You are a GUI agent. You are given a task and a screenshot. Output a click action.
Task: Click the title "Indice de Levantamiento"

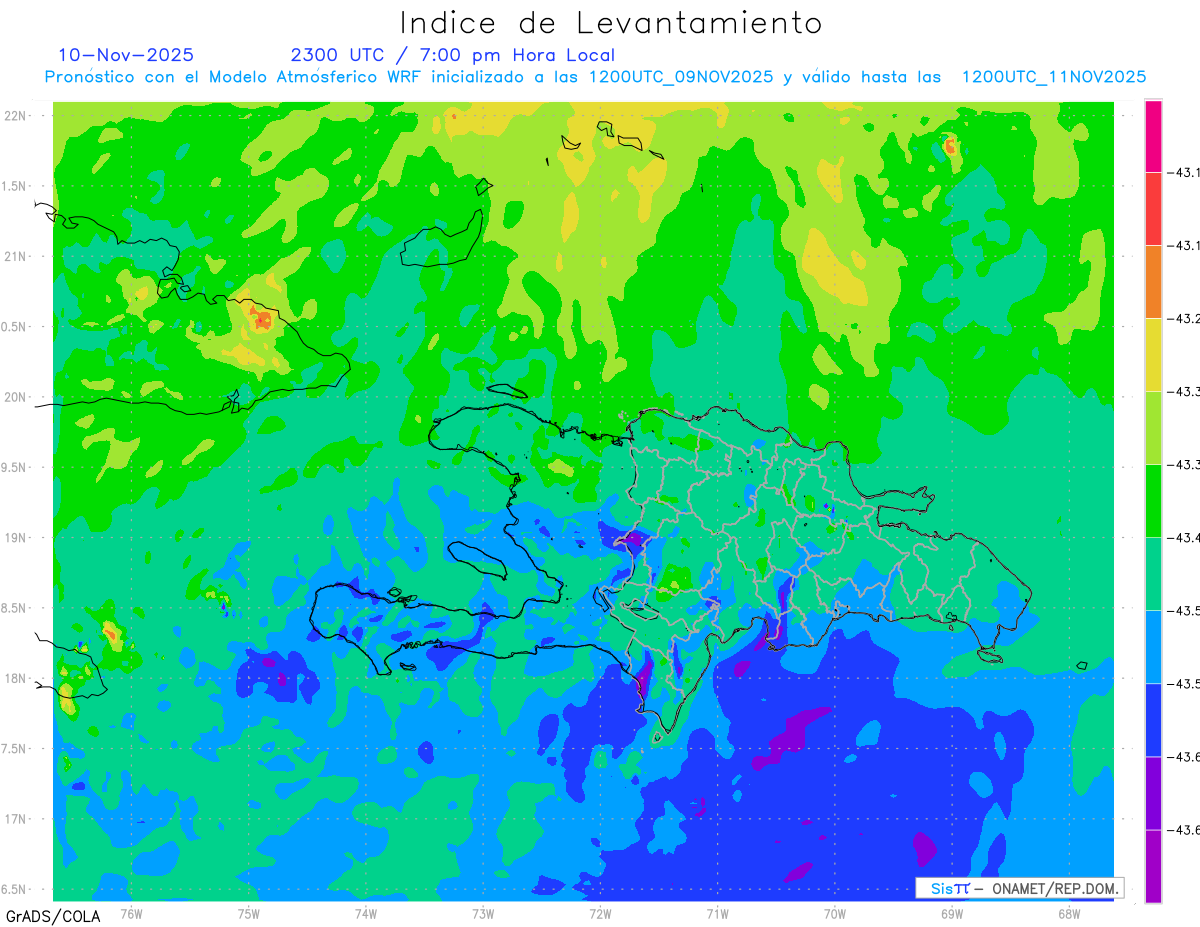(x=611, y=23)
